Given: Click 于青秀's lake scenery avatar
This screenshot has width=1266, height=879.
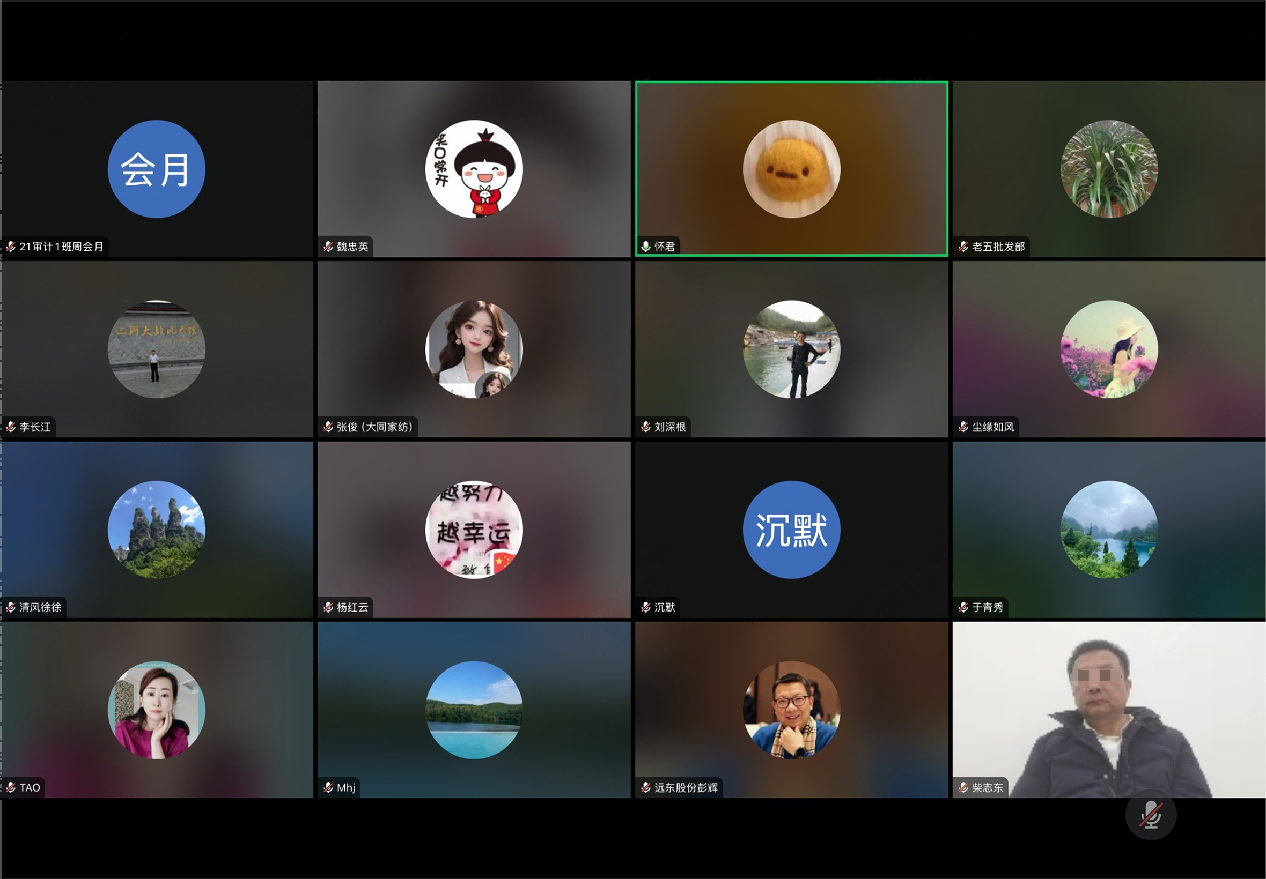Looking at the screenshot, I should tap(1108, 530).
